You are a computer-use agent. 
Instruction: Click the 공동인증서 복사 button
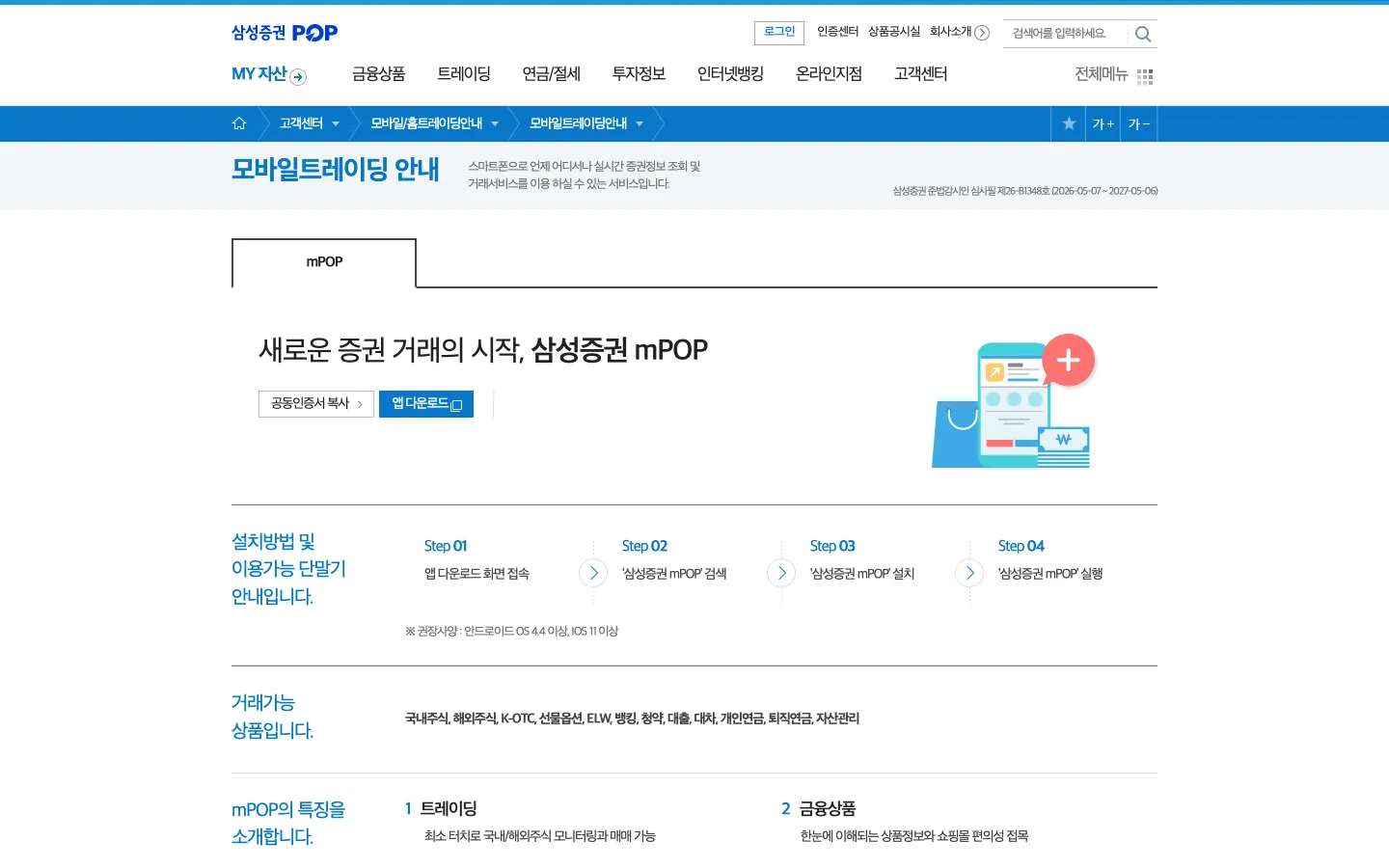[316, 403]
